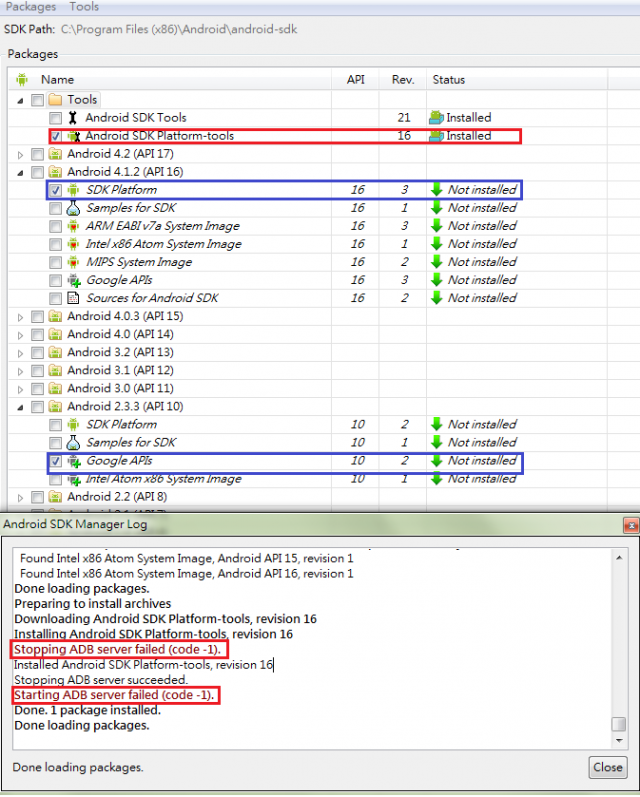Click the log line 'Starting ADB server failed (code -1).'
Screen dimensions: 640x797
point(114,695)
